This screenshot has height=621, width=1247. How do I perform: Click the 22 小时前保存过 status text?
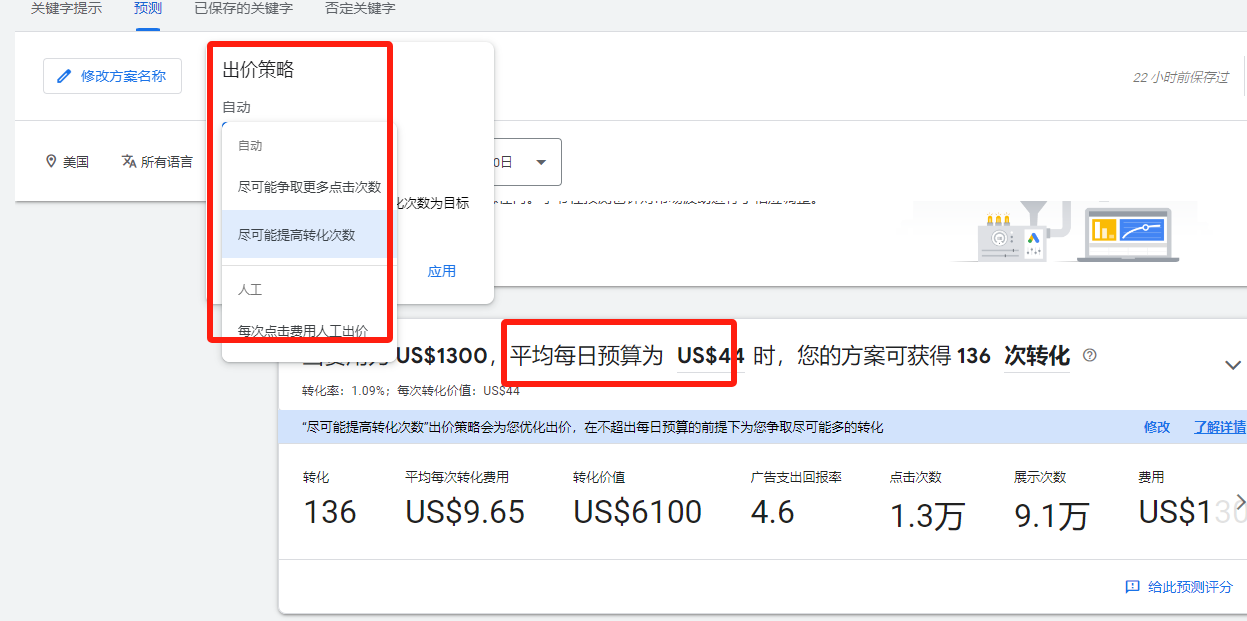tap(1181, 77)
